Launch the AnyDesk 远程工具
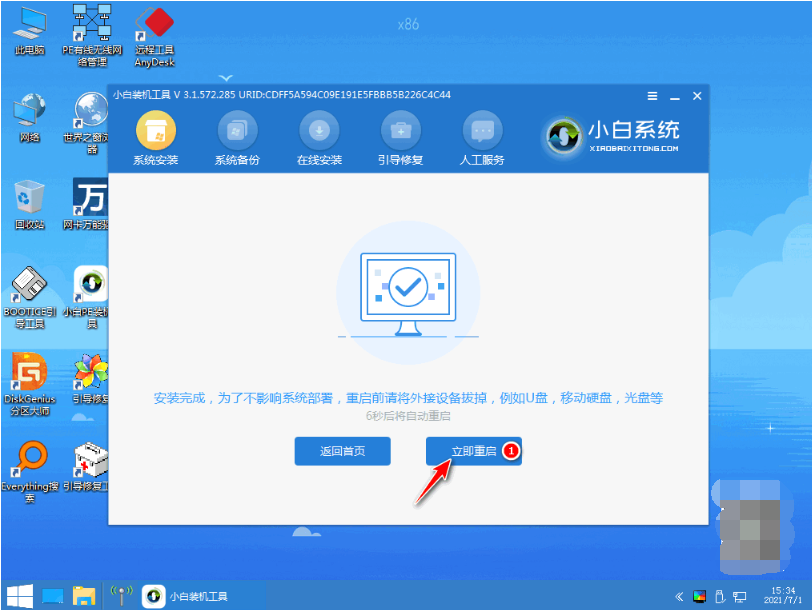Image resolution: width=812 pixels, height=610 pixels. [155, 25]
